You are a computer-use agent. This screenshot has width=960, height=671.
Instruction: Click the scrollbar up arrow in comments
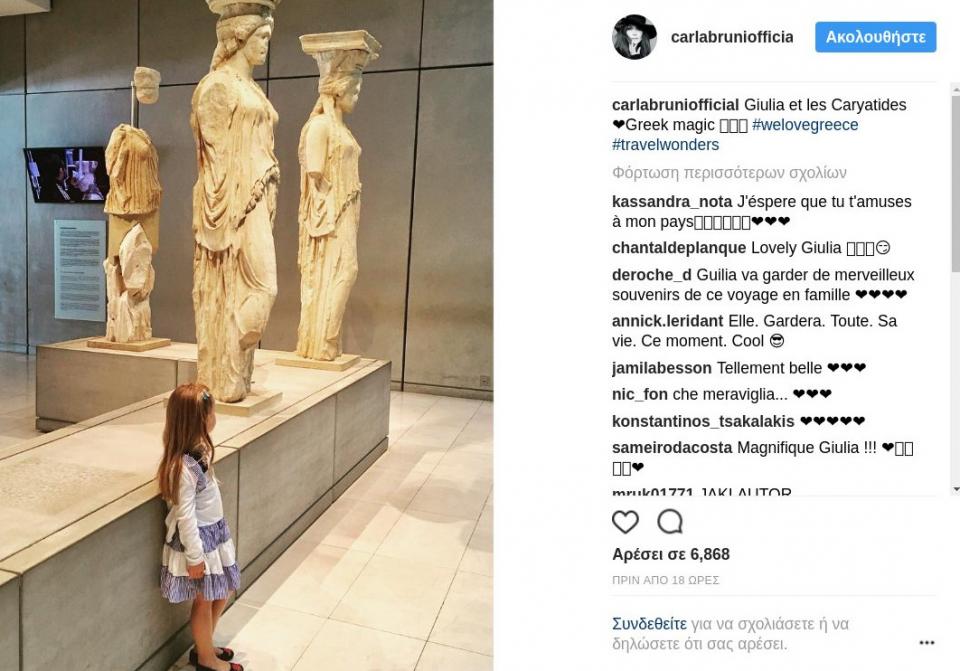(956, 89)
